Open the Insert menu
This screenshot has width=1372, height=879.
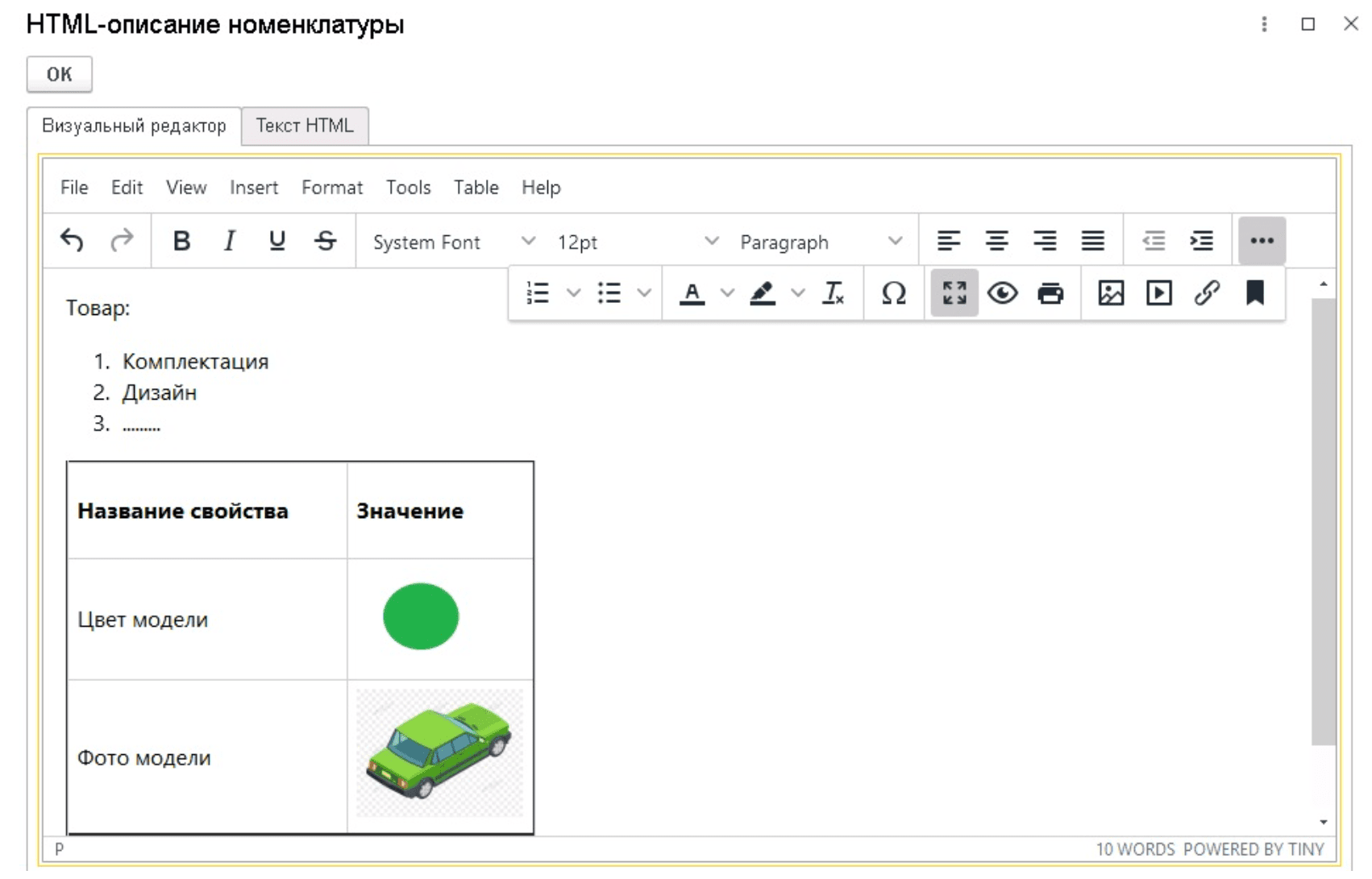coord(254,188)
